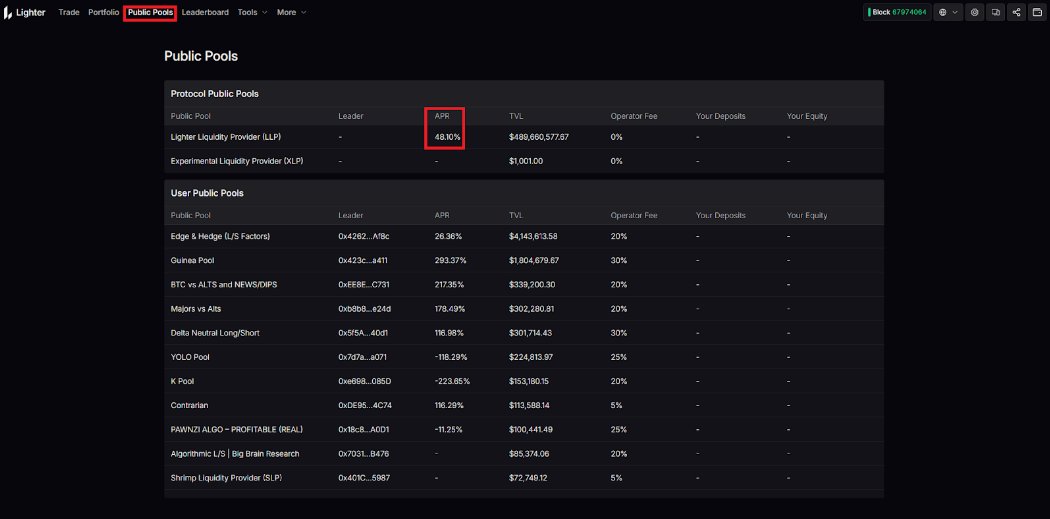1050x519 pixels.
Task: Select the Public Pools nav item
Action: pyautogui.click(x=150, y=12)
